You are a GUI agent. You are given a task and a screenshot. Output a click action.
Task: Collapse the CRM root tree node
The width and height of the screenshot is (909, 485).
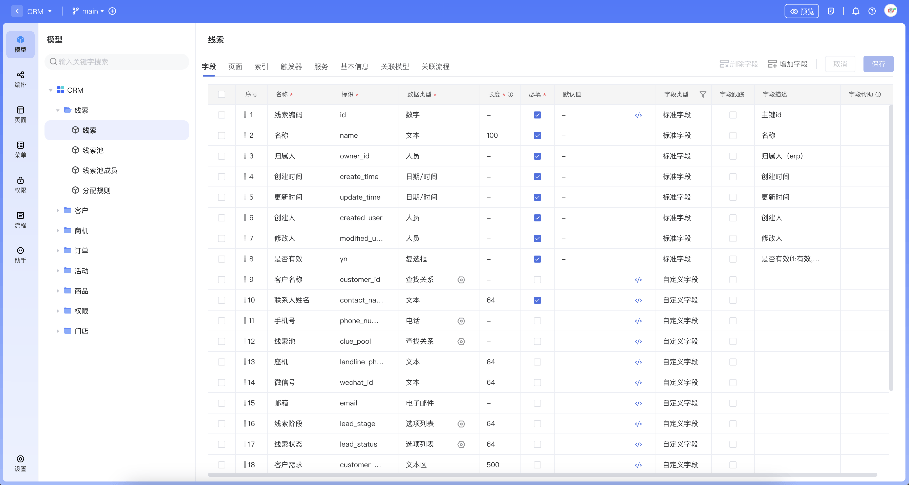coord(50,90)
